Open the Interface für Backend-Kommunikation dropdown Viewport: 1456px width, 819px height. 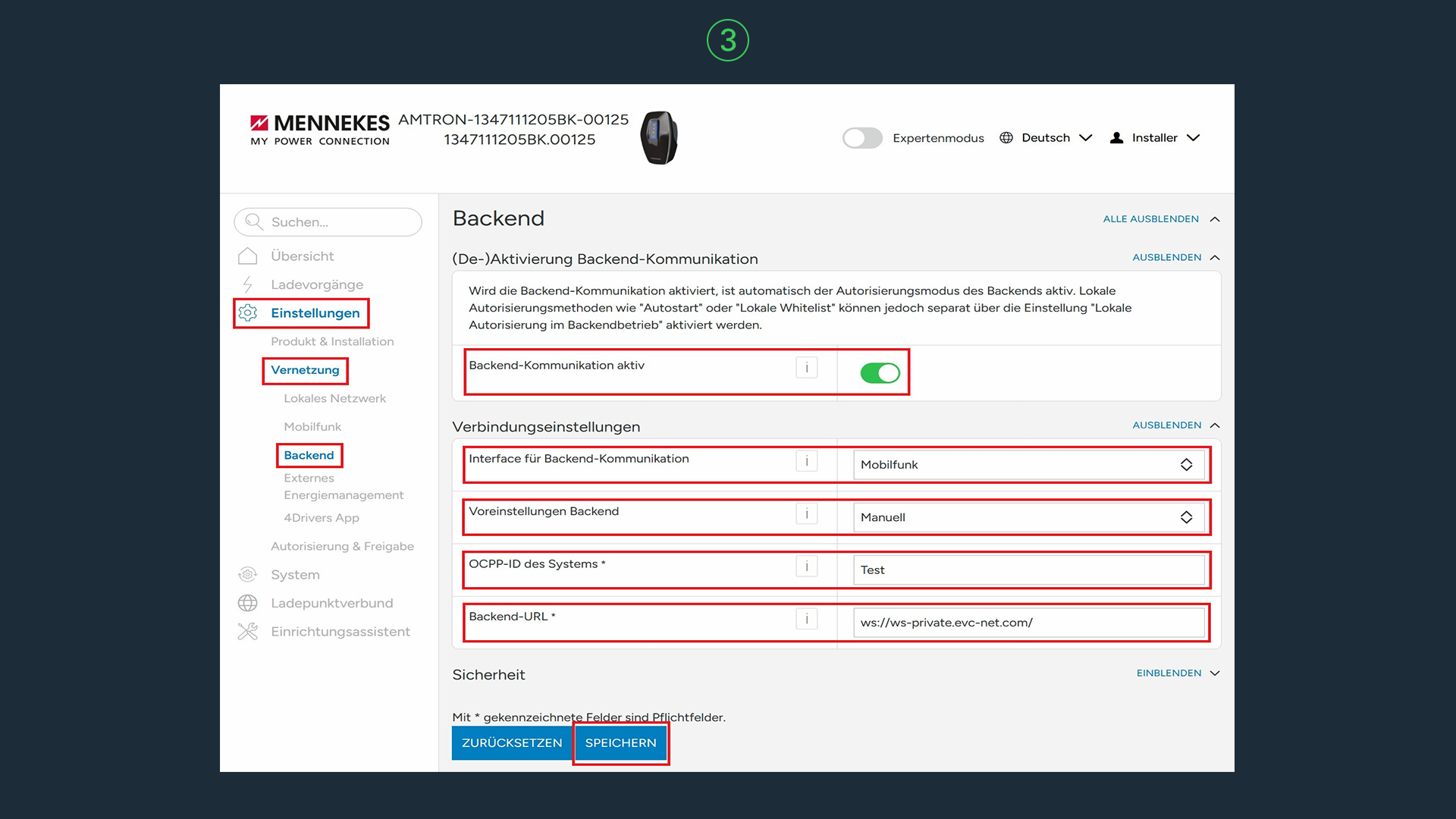(x=1028, y=465)
